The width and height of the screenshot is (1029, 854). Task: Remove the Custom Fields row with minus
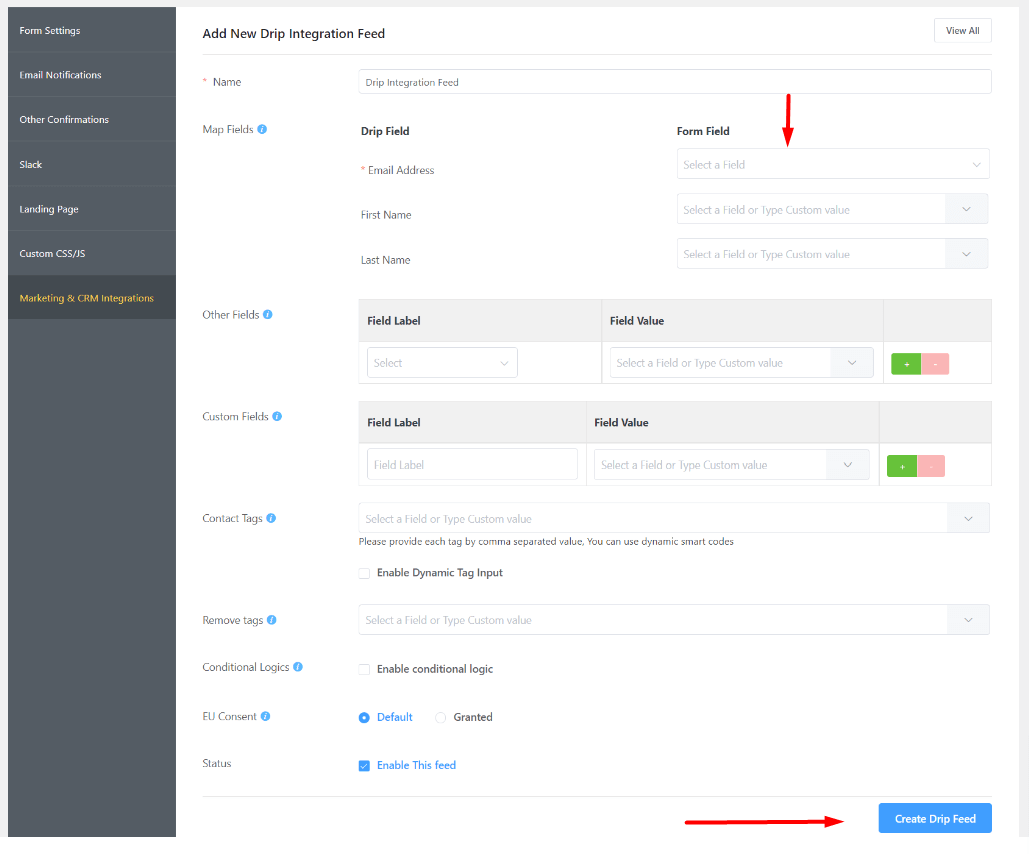click(931, 466)
